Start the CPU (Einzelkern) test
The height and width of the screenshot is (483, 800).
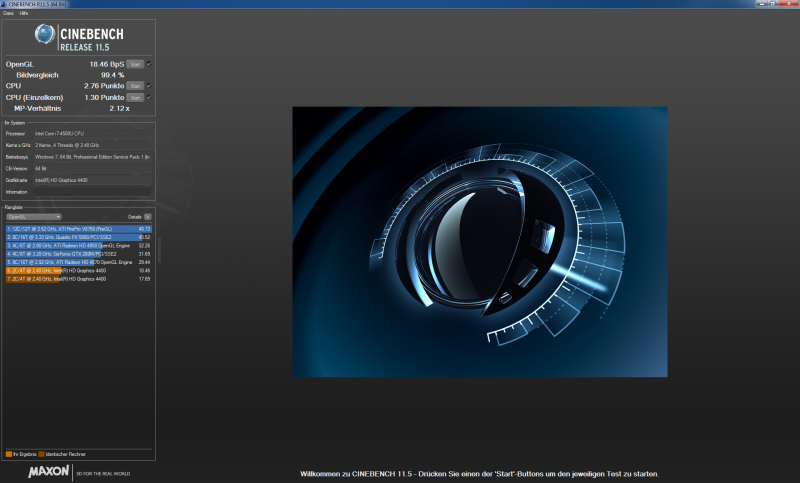(x=135, y=97)
